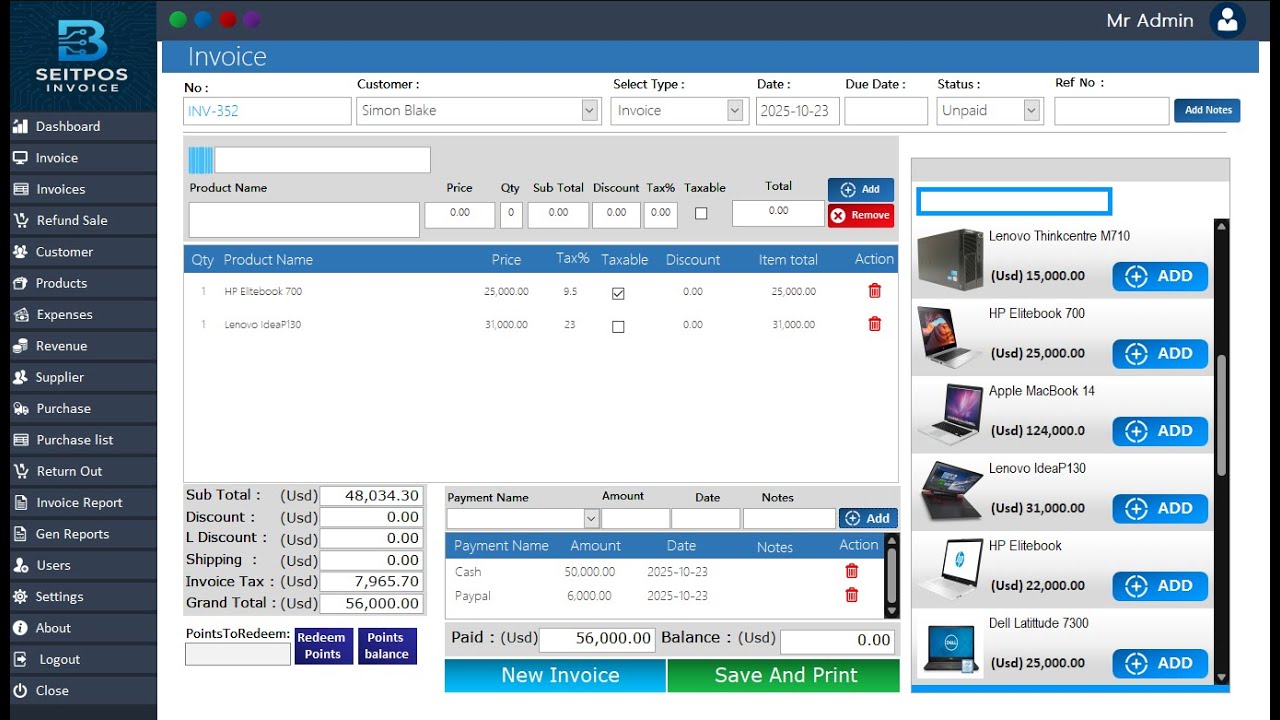
Task: Open the Dashboard sidebar item
Action: [x=83, y=126]
